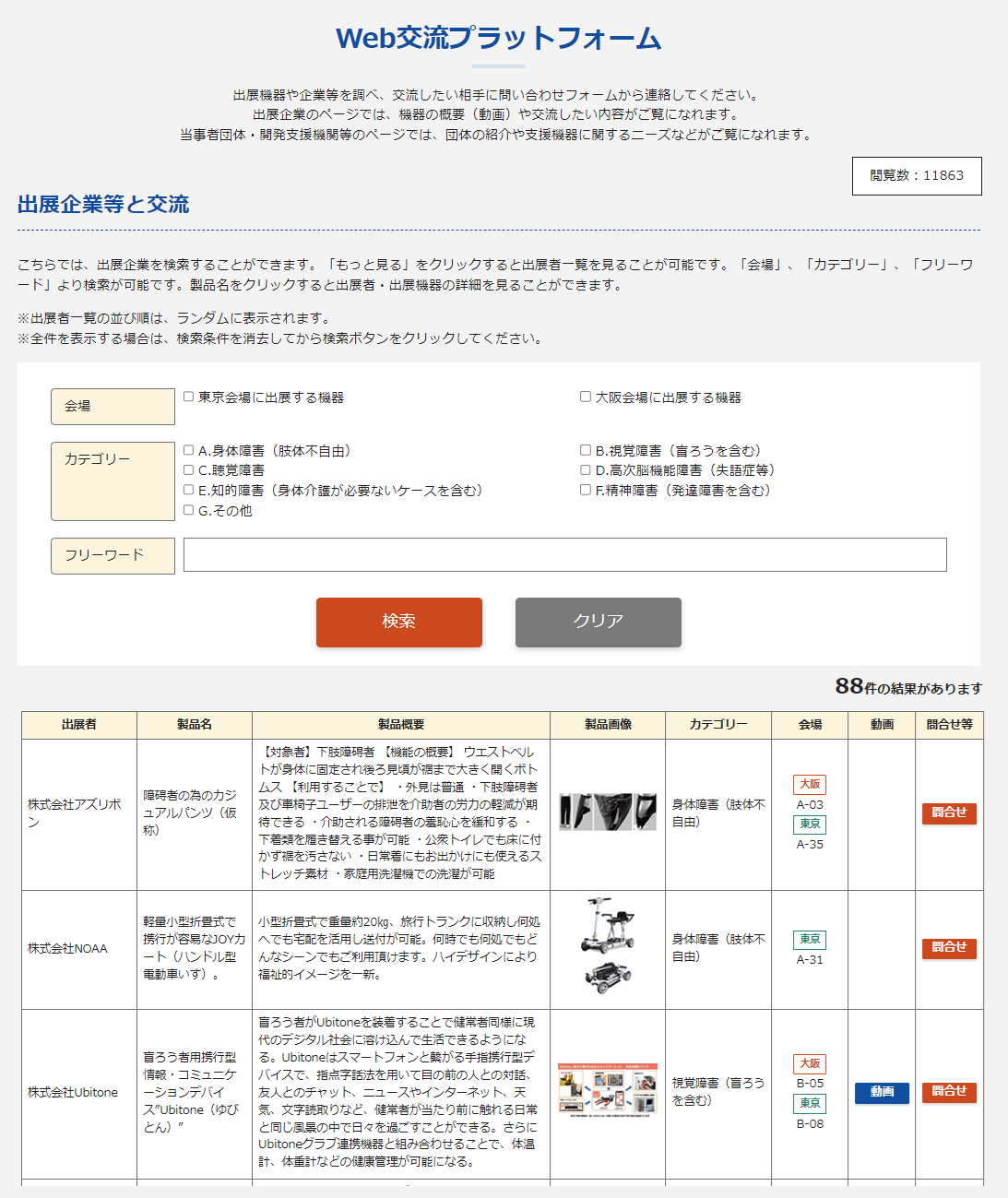
Task: Click 問合せ for 株式会社アズリボン
Action: click(x=949, y=813)
